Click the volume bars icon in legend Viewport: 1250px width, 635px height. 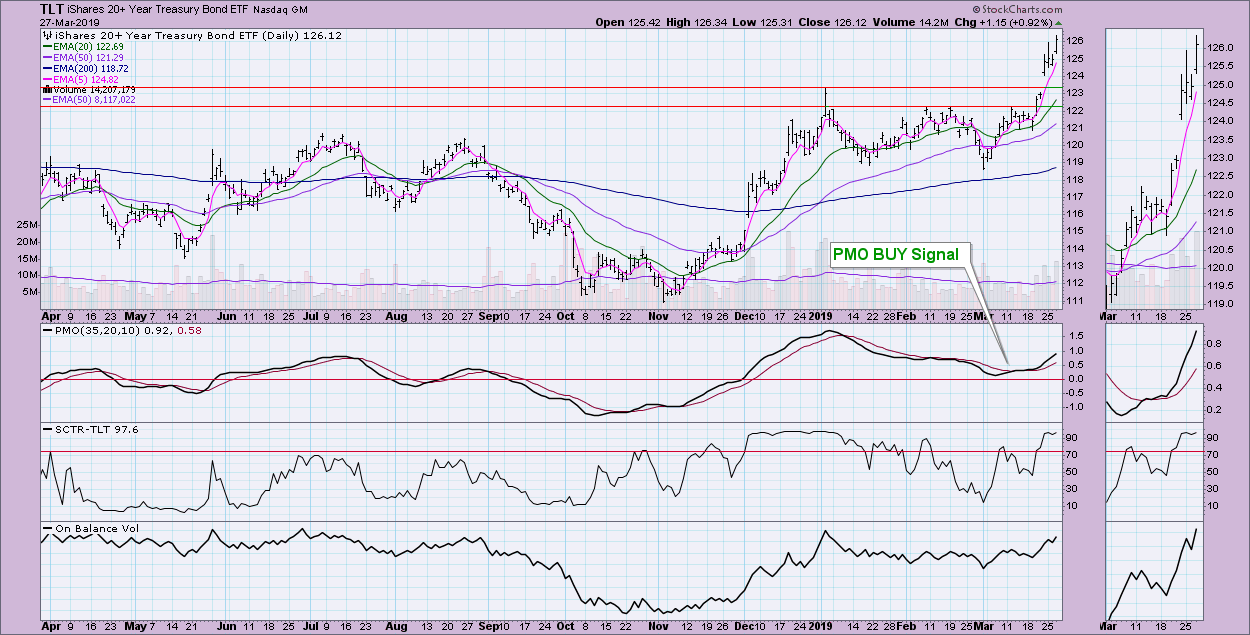(x=46, y=89)
